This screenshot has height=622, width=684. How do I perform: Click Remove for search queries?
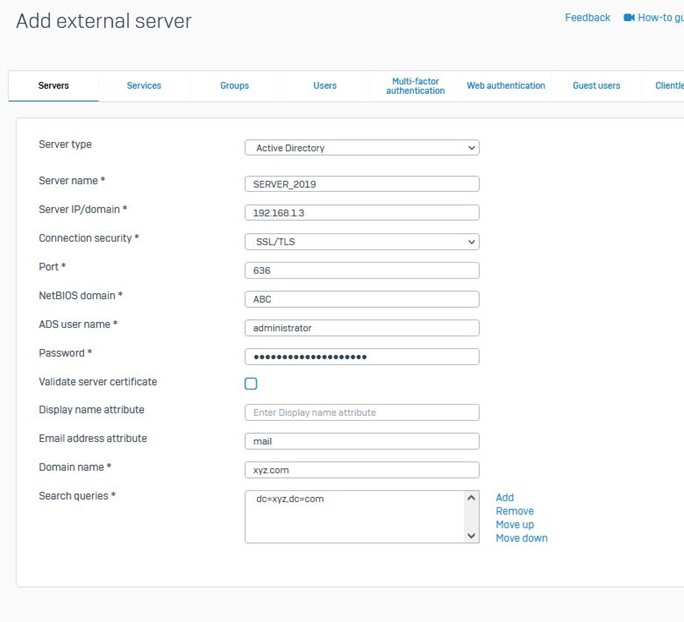tap(514, 511)
